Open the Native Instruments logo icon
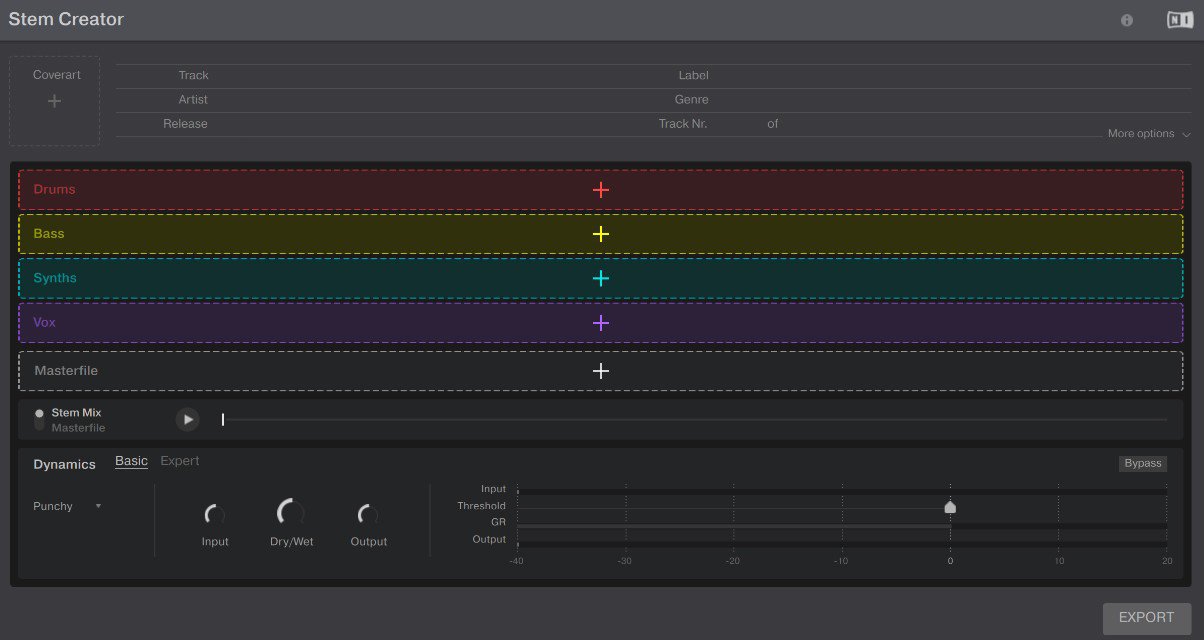 tap(1178, 20)
